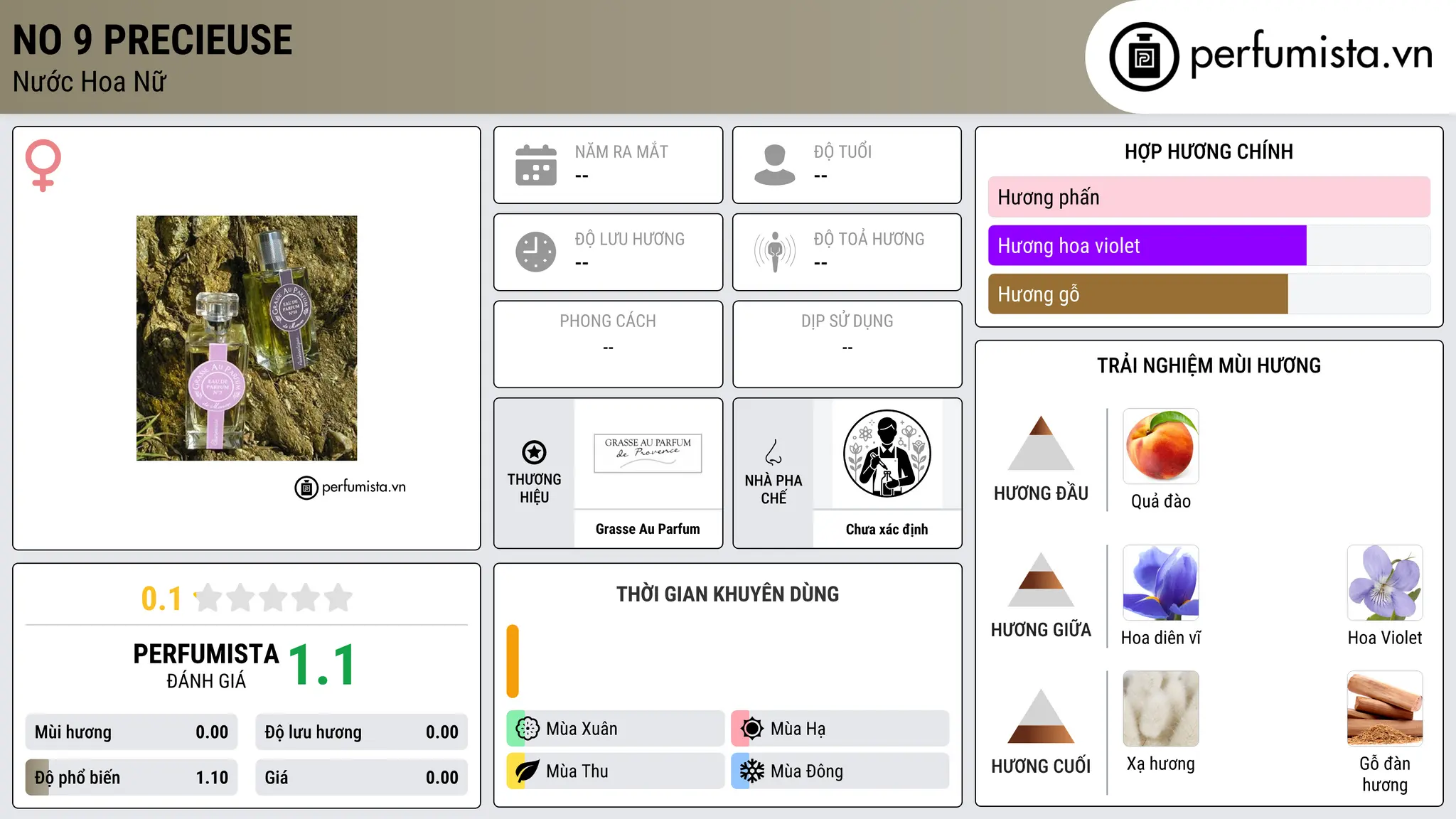1456x819 pixels.
Task: Click the perfumista.vn bottle logo icon
Action: click(x=1144, y=57)
